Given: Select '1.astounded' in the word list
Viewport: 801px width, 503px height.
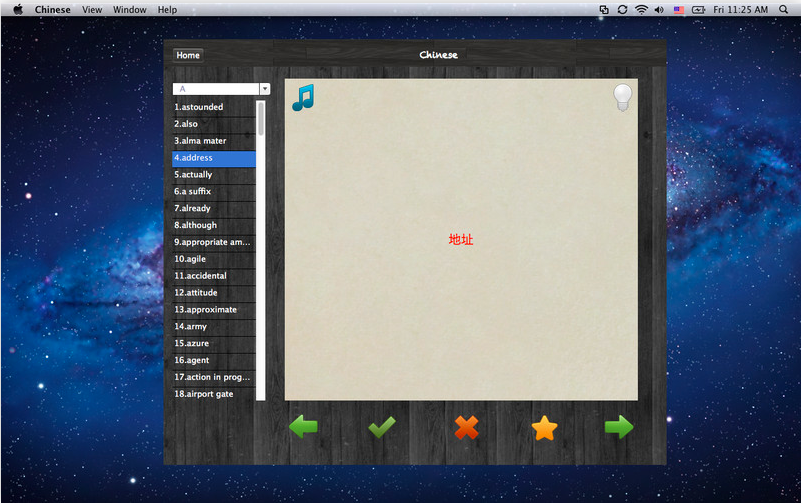Looking at the screenshot, I should (x=214, y=107).
